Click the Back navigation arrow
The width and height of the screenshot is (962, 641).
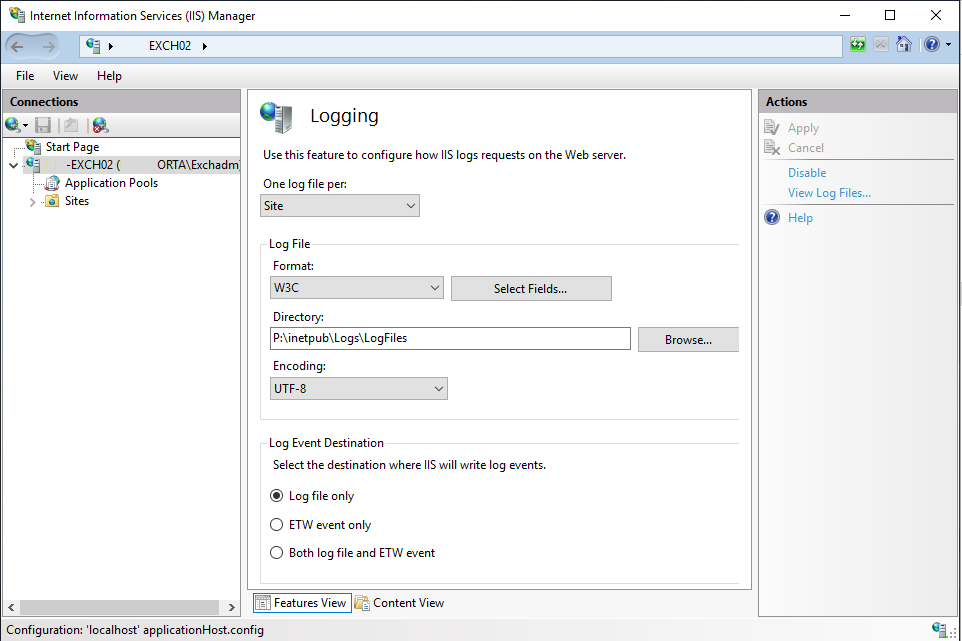[x=18, y=46]
